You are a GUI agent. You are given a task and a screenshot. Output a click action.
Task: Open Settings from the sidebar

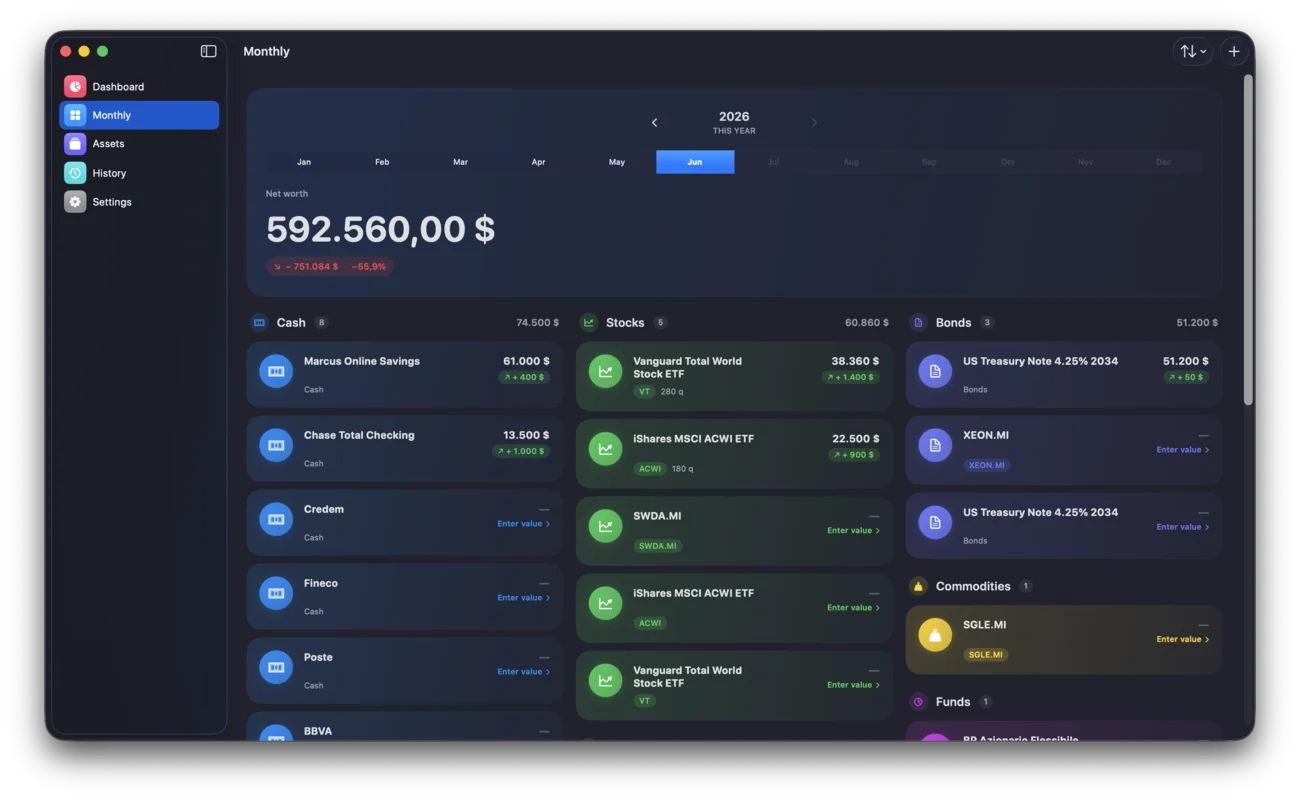click(139, 202)
